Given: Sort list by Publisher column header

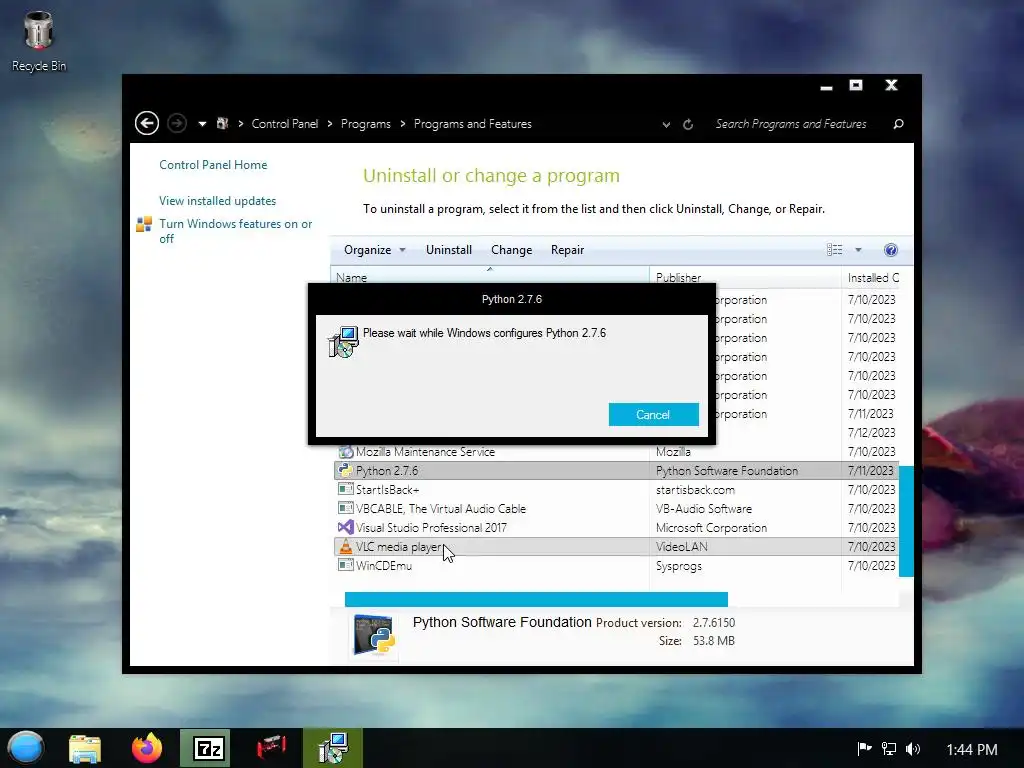Looking at the screenshot, I should (744, 277).
